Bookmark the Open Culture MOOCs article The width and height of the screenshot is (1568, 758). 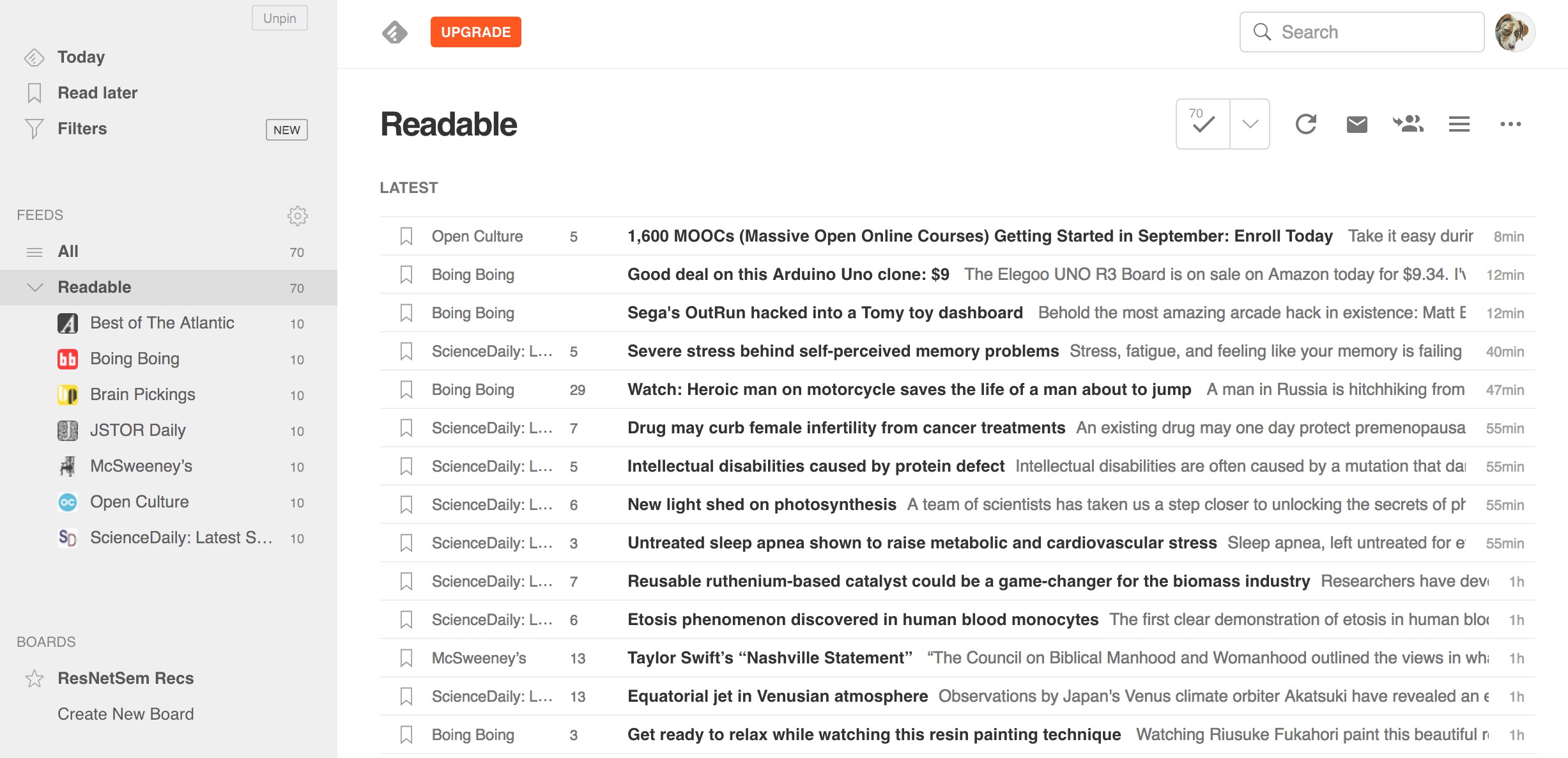(x=406, y=236)
